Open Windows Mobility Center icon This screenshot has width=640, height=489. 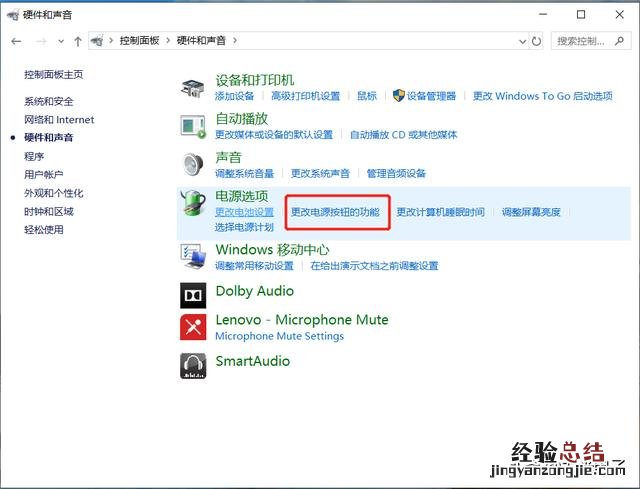coord(193,257)
